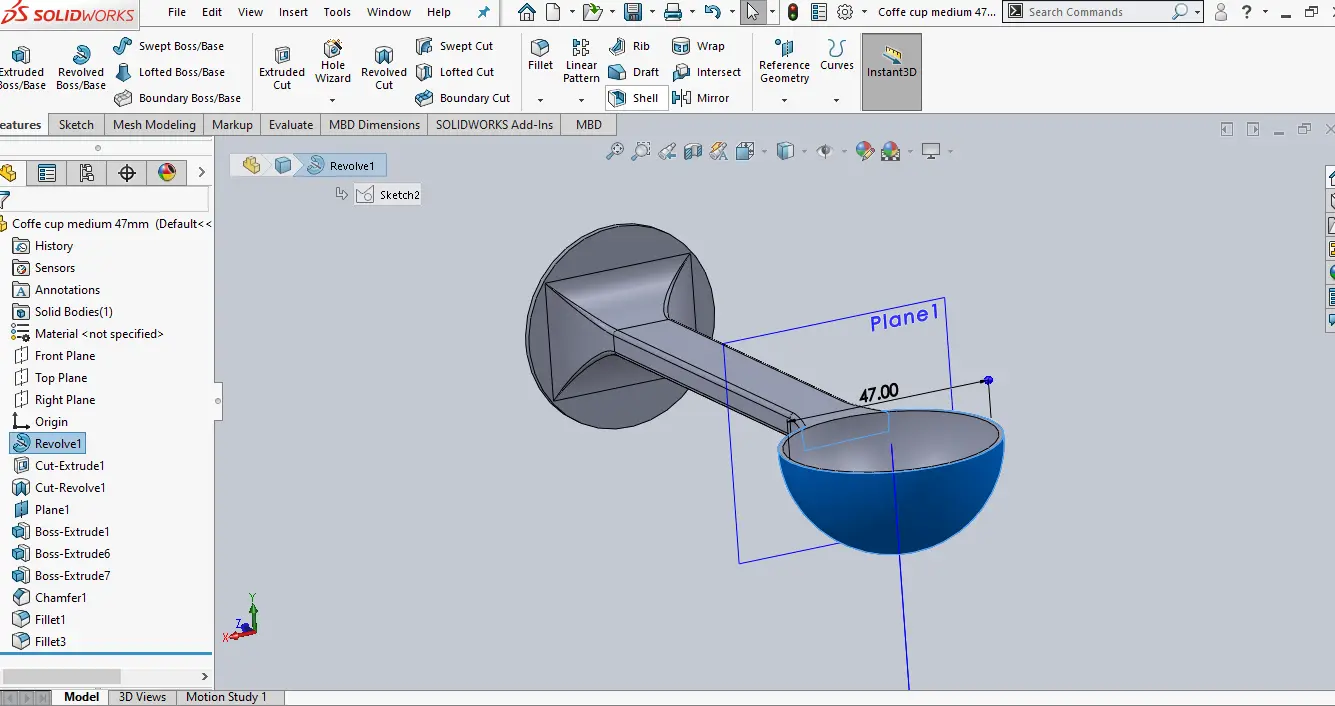This screenshot has height=706, width=1335.
Task: Click the Shell feature tool
Action: [x=636, y=98]
